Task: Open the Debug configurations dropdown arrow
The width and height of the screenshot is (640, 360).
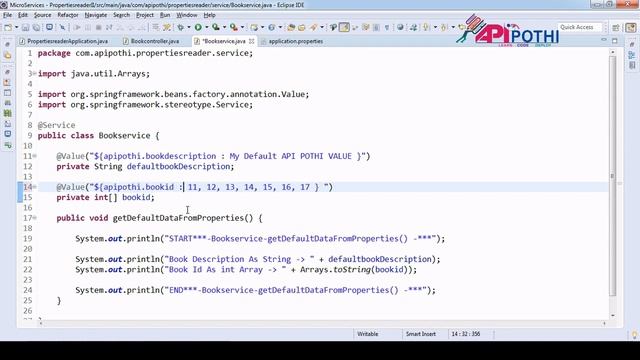Action: click(189, 27)
